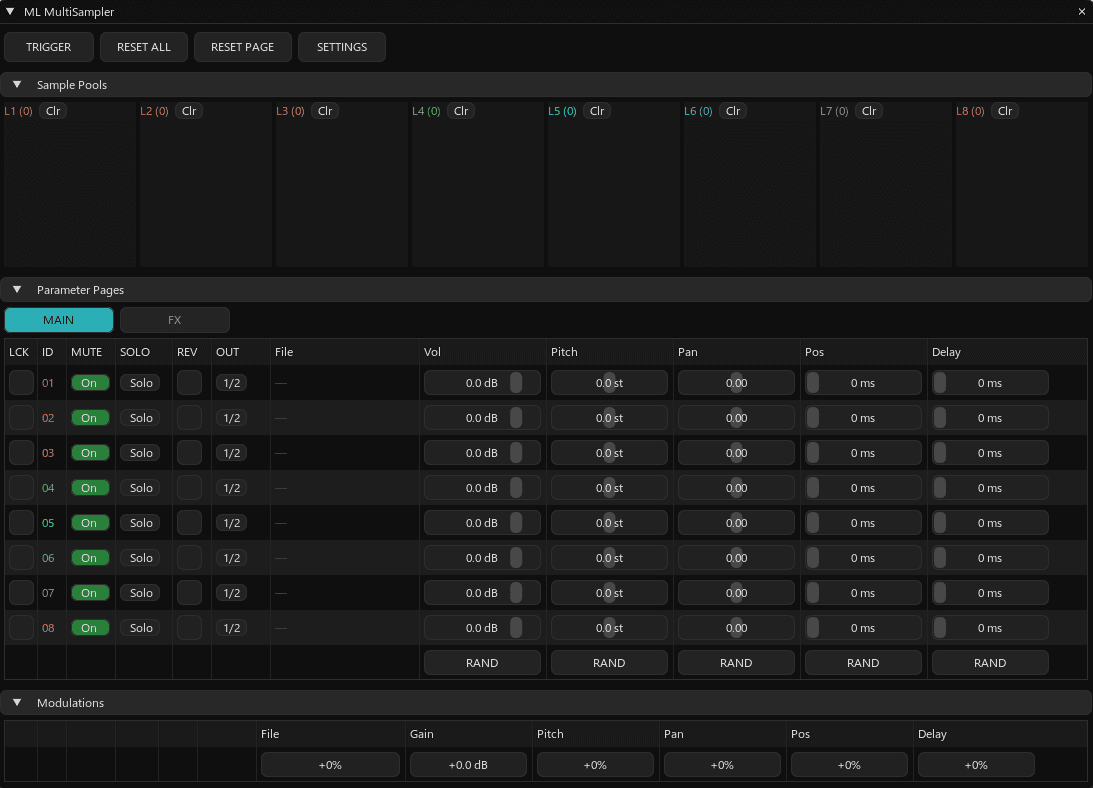Click the SOLO column header

tap(135, 352)
